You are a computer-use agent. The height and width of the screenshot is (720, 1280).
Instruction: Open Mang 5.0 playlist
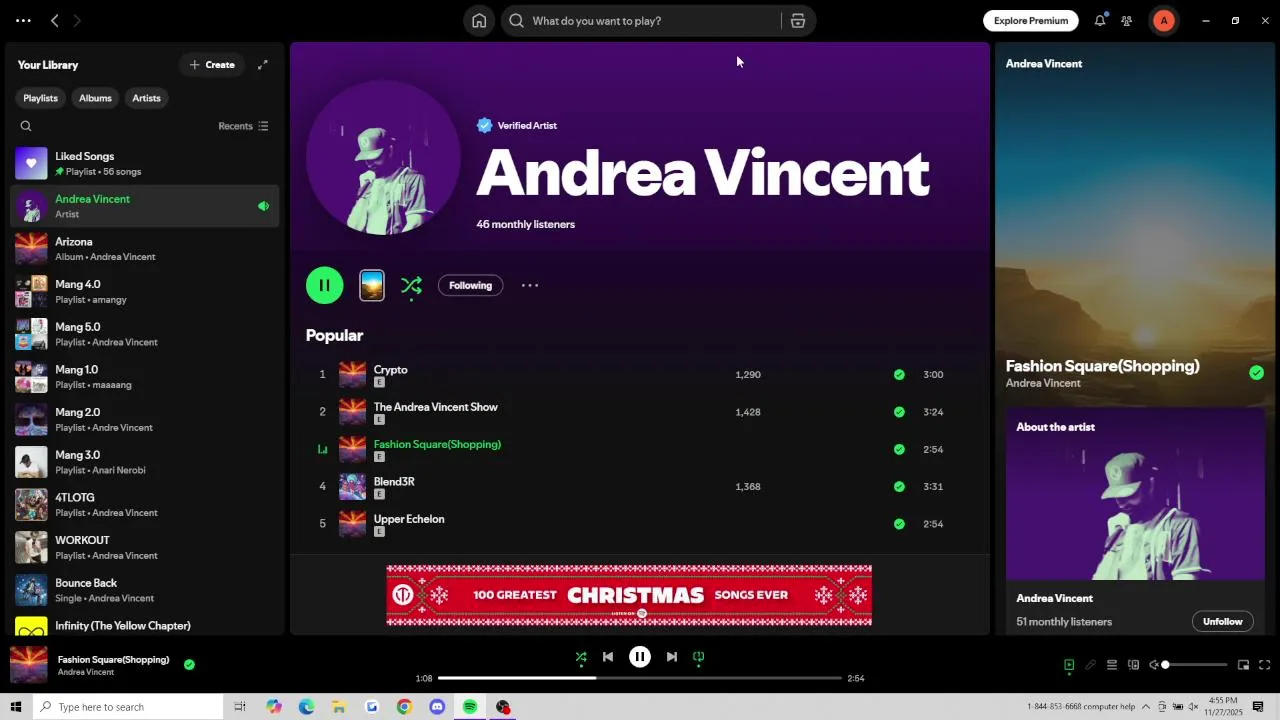(x=146, y=334)
